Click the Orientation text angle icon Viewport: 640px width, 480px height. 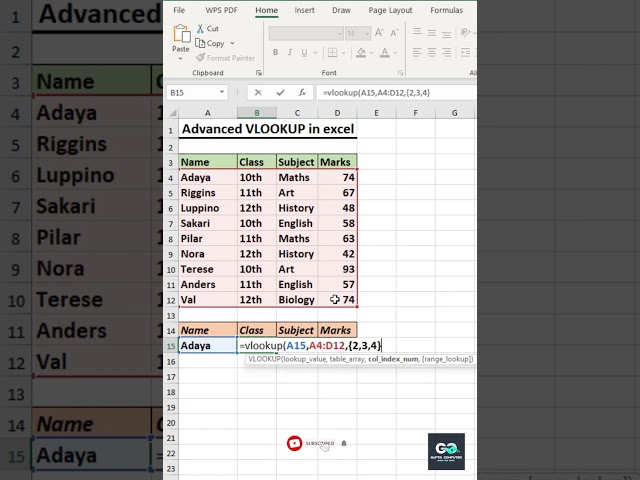[x=464, y=33]
